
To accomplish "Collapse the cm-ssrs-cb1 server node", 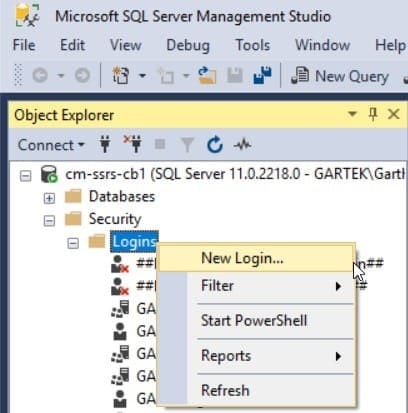I will 26,175.
